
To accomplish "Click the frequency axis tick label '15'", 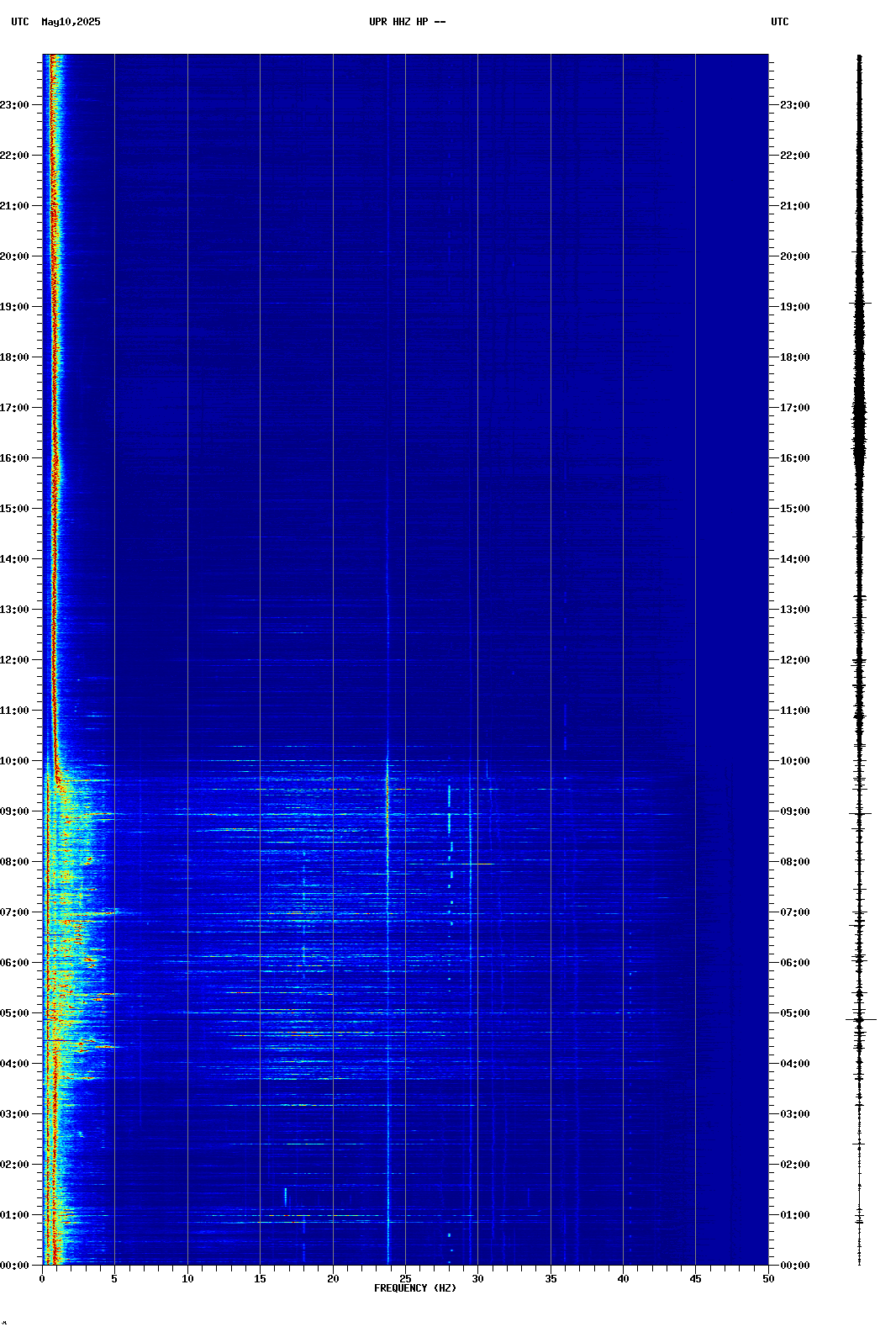I will click(x=260, y=1279).
